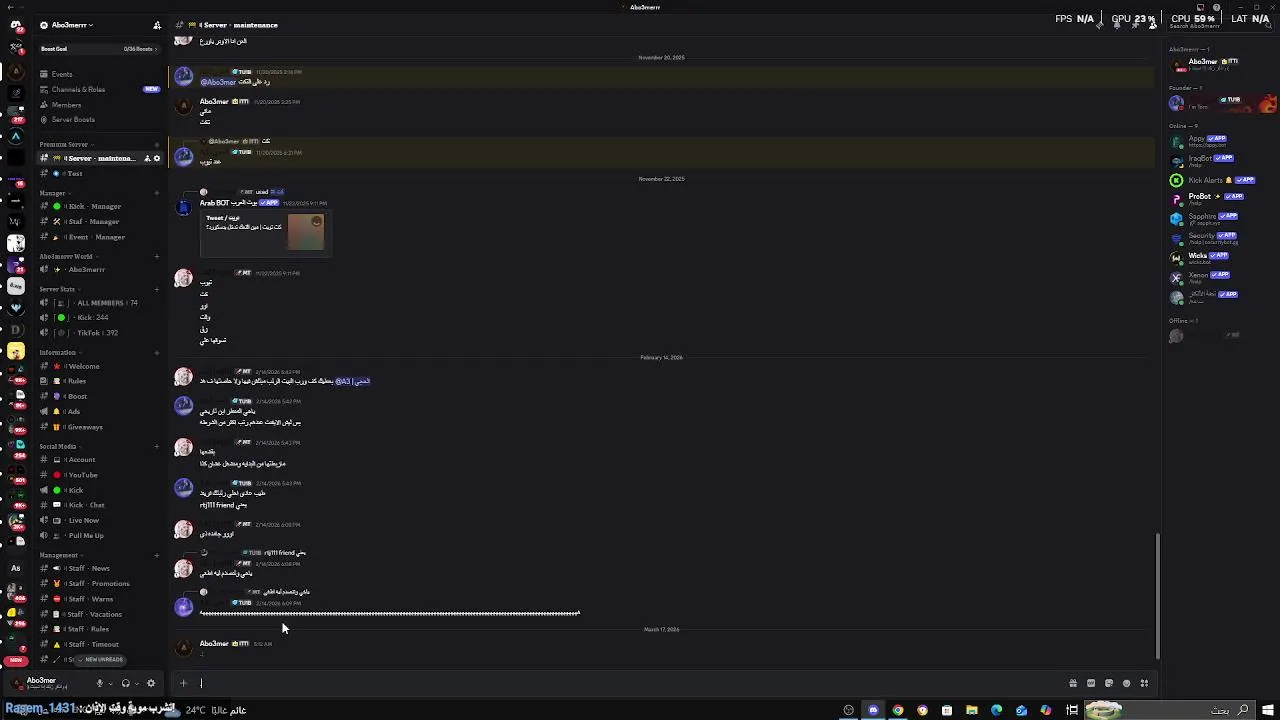The width and height of the screenshot is (1280, 720).
Task: Jump to NEW UNREADS pill
Action: pos(101,660)
